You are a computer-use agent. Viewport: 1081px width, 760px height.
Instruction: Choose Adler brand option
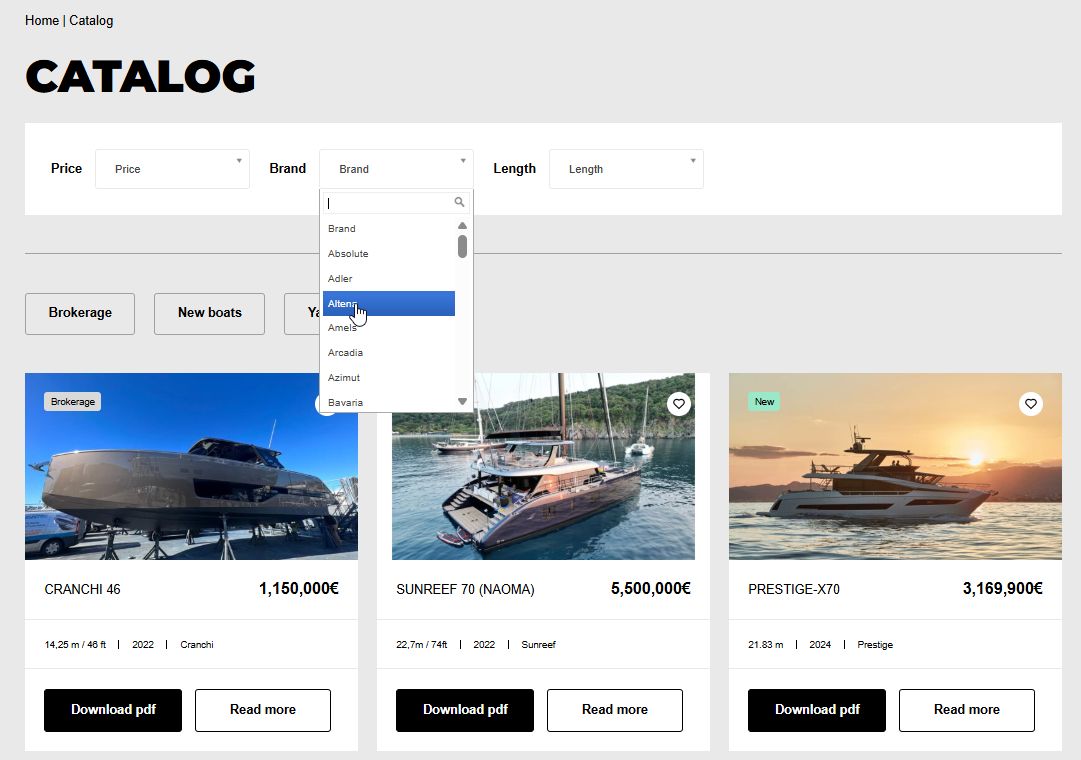click(x=340, y=279)
